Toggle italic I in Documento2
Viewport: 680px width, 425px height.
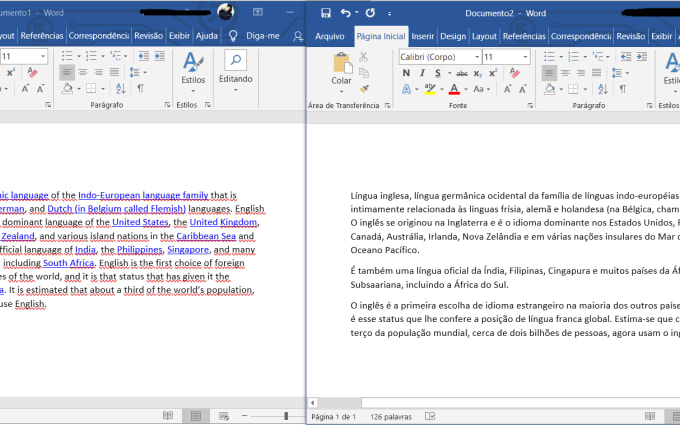click(x=422, y=73)
